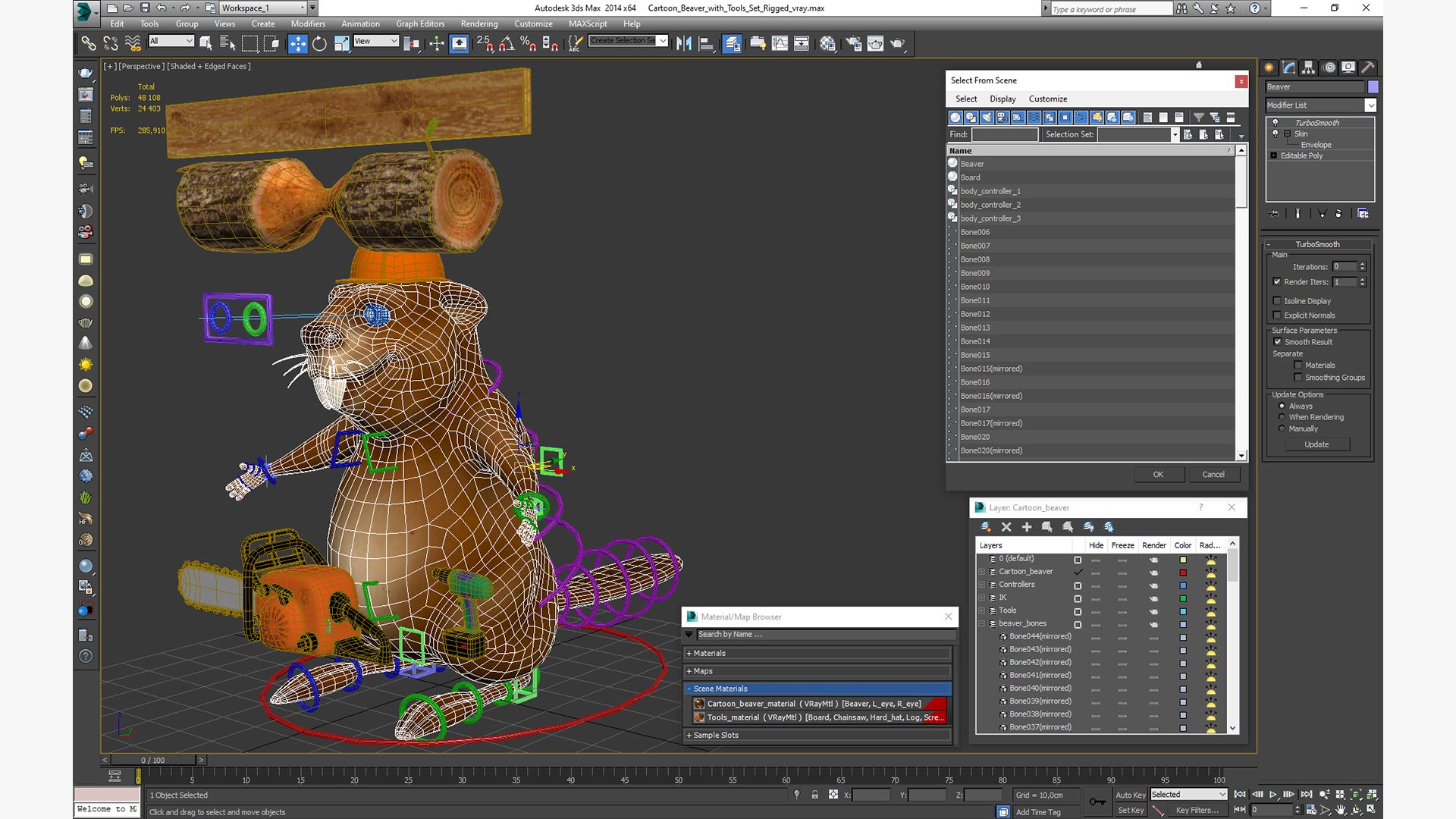The image size is (1456, 819).
Task: Expand the Materials group in Material/Map Browser
Action: pos(689,653)
